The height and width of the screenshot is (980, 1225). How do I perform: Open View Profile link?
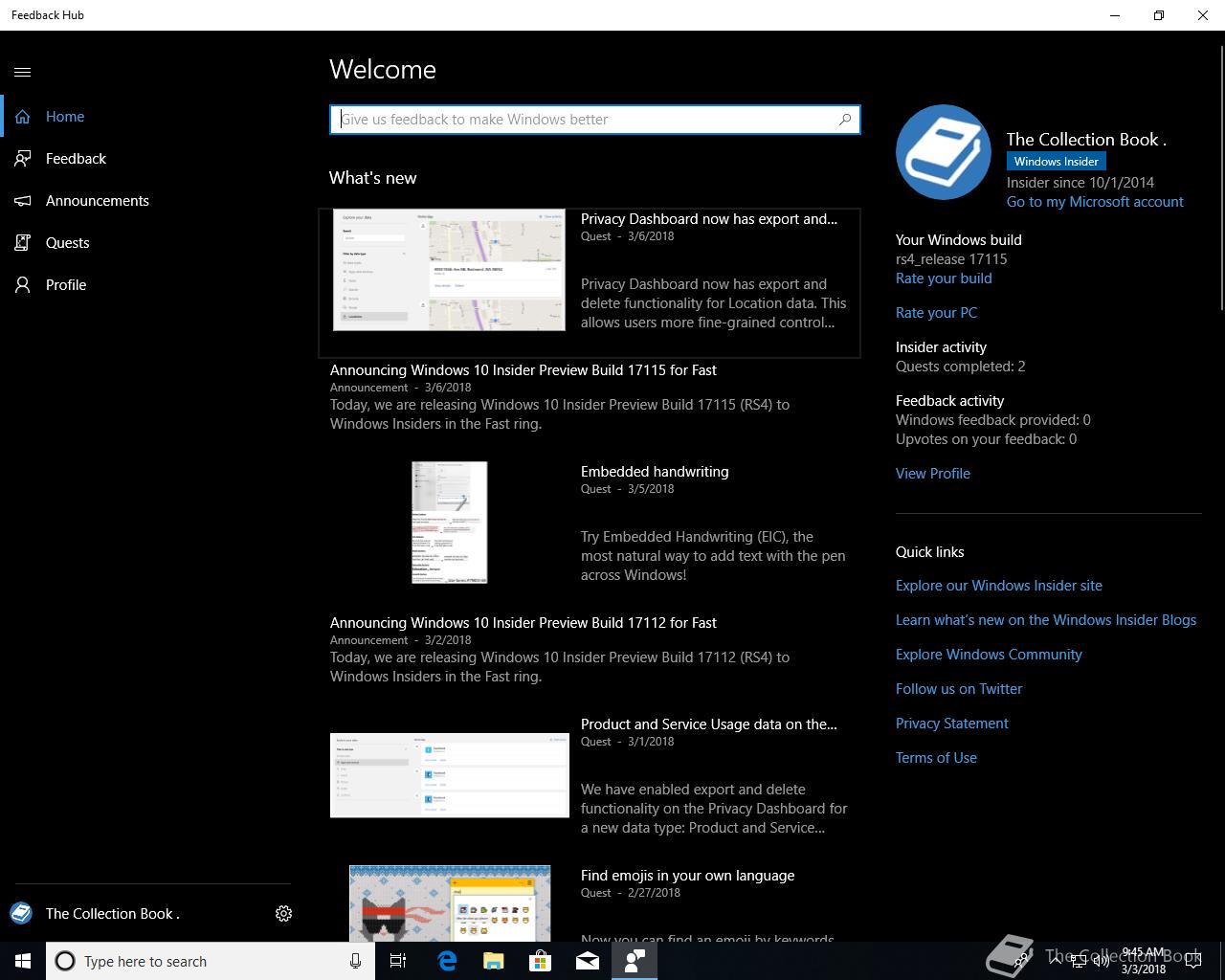tap(933, 474)
